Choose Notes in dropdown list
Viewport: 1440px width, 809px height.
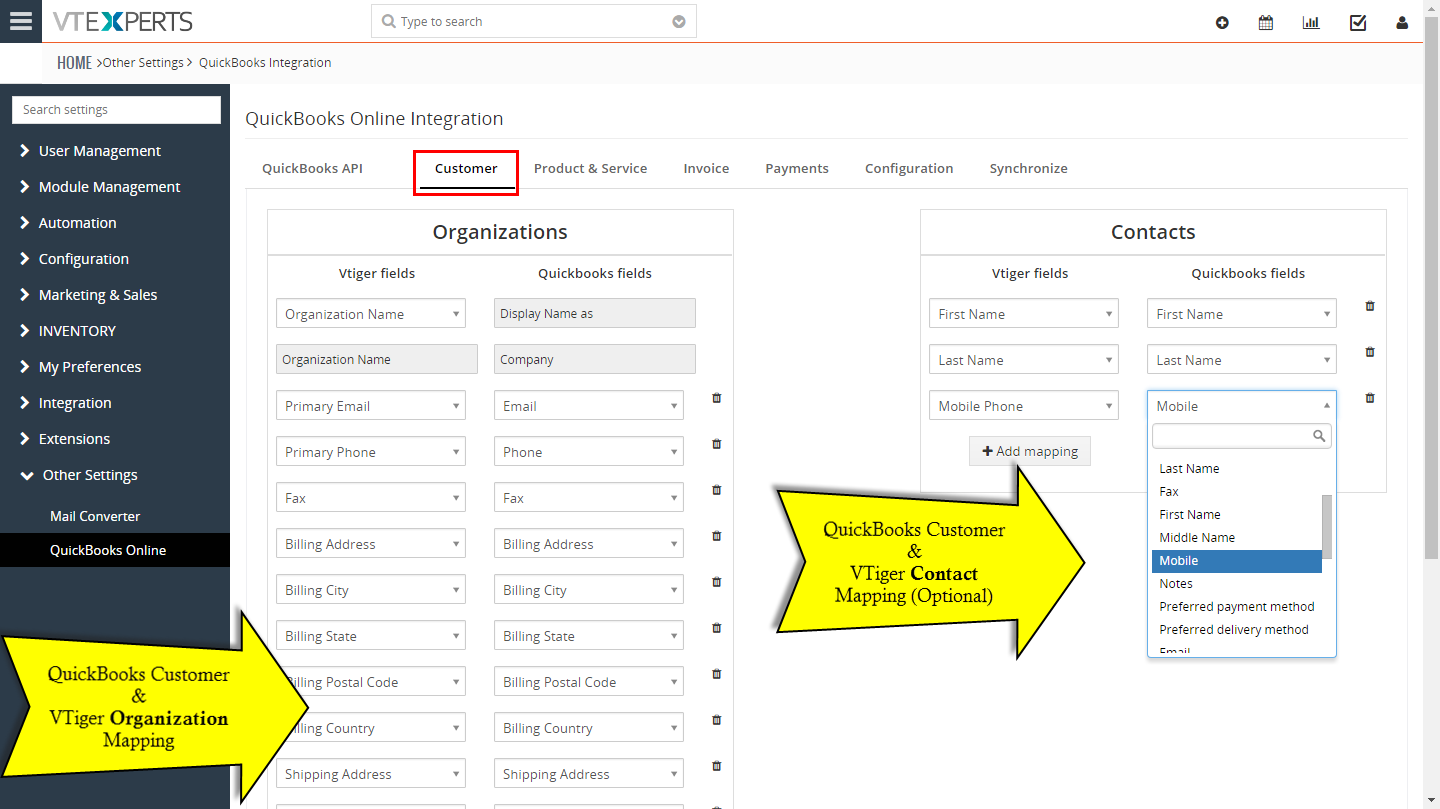pyautogui.click(x=1237, y=583)
